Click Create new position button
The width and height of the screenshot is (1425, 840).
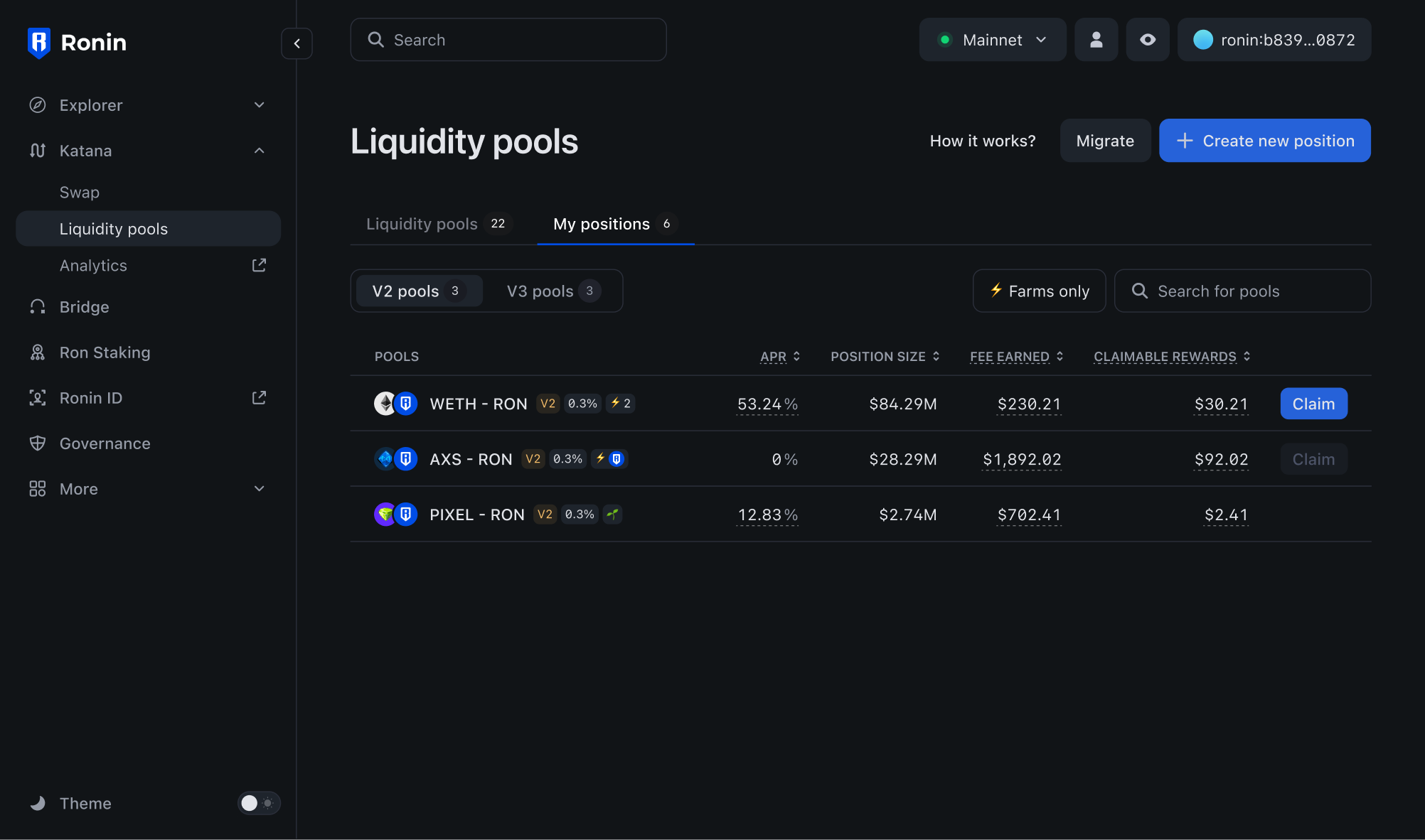pyautogui.click(x=1264, y=141)
